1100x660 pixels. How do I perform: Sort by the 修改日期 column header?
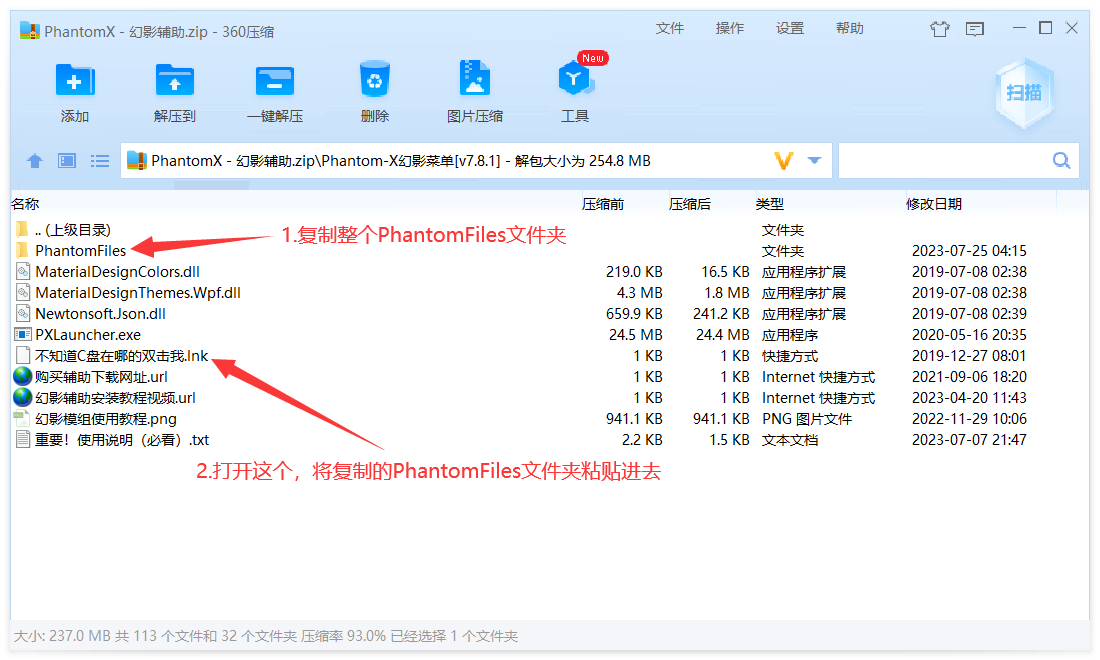click(x=934, y=204)
